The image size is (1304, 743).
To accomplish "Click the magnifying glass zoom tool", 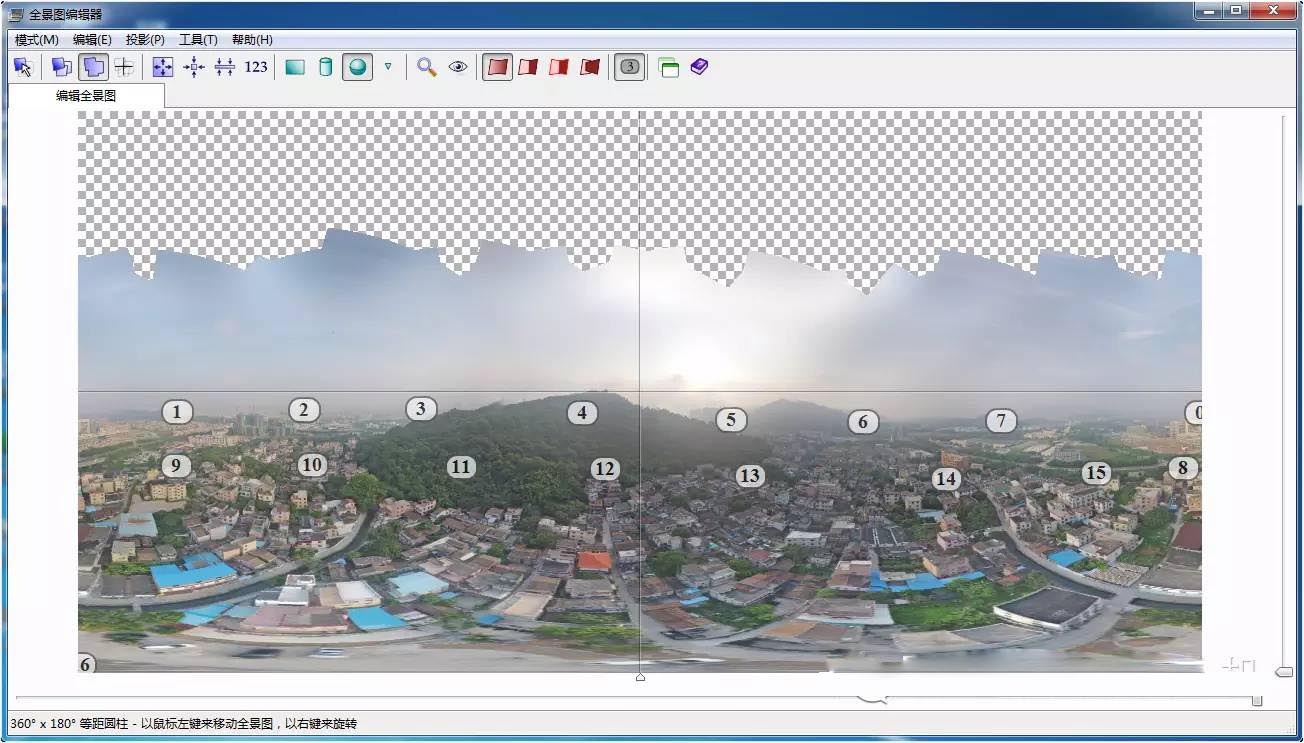I will click(x=427, y=67).
